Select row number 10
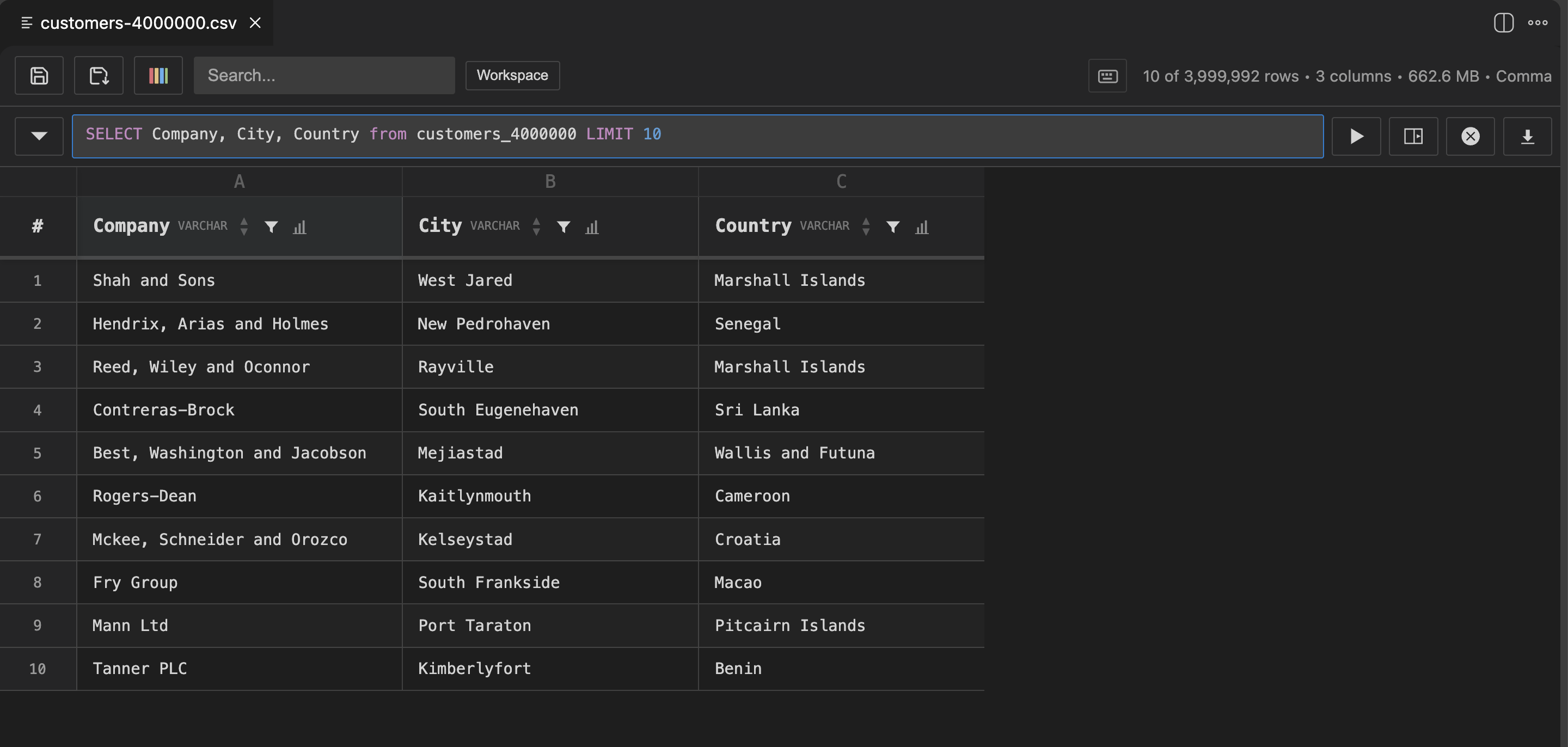 click(x=38, y=669)
